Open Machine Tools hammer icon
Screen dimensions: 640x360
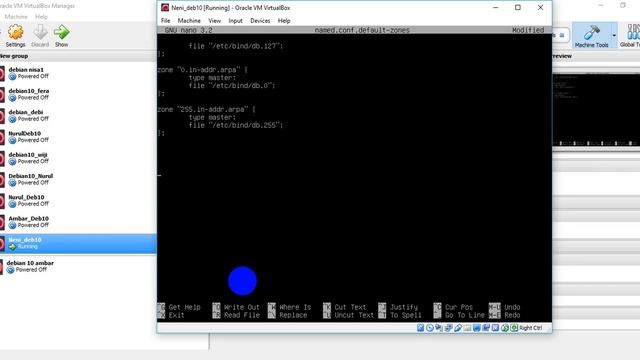[591, 33]
